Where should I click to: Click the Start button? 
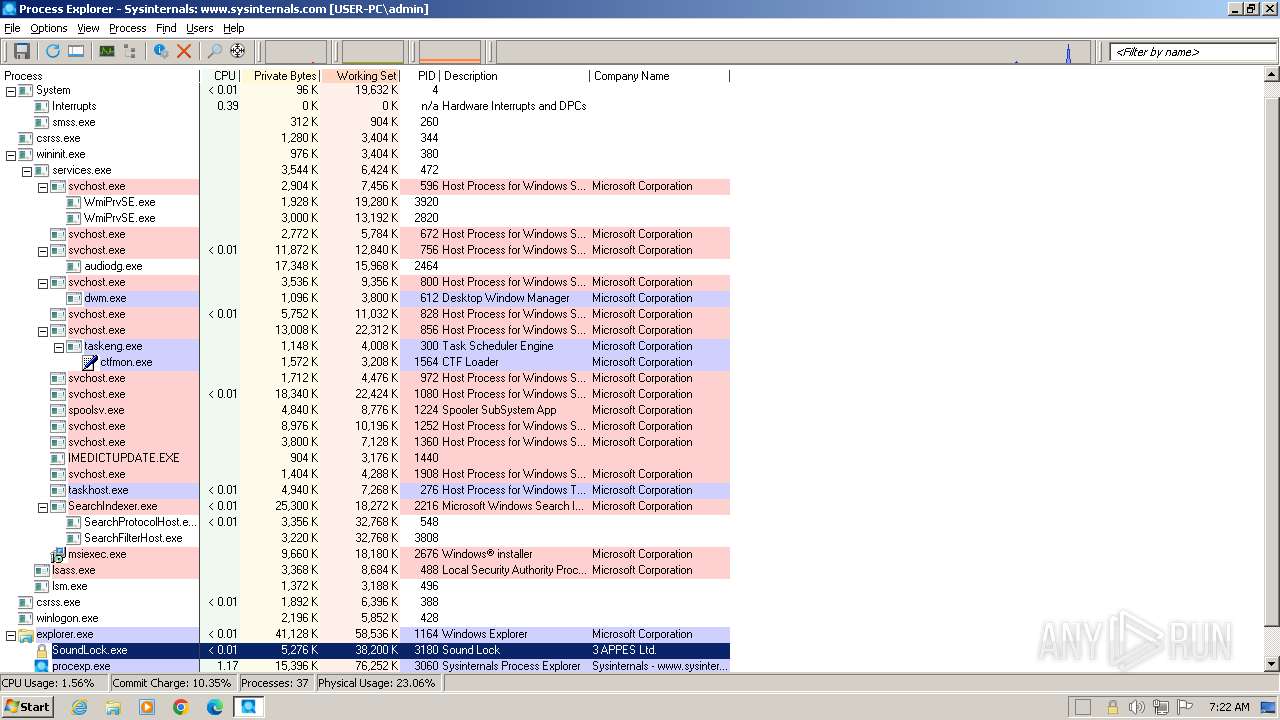pyautogui.click(x=27, y=707)
